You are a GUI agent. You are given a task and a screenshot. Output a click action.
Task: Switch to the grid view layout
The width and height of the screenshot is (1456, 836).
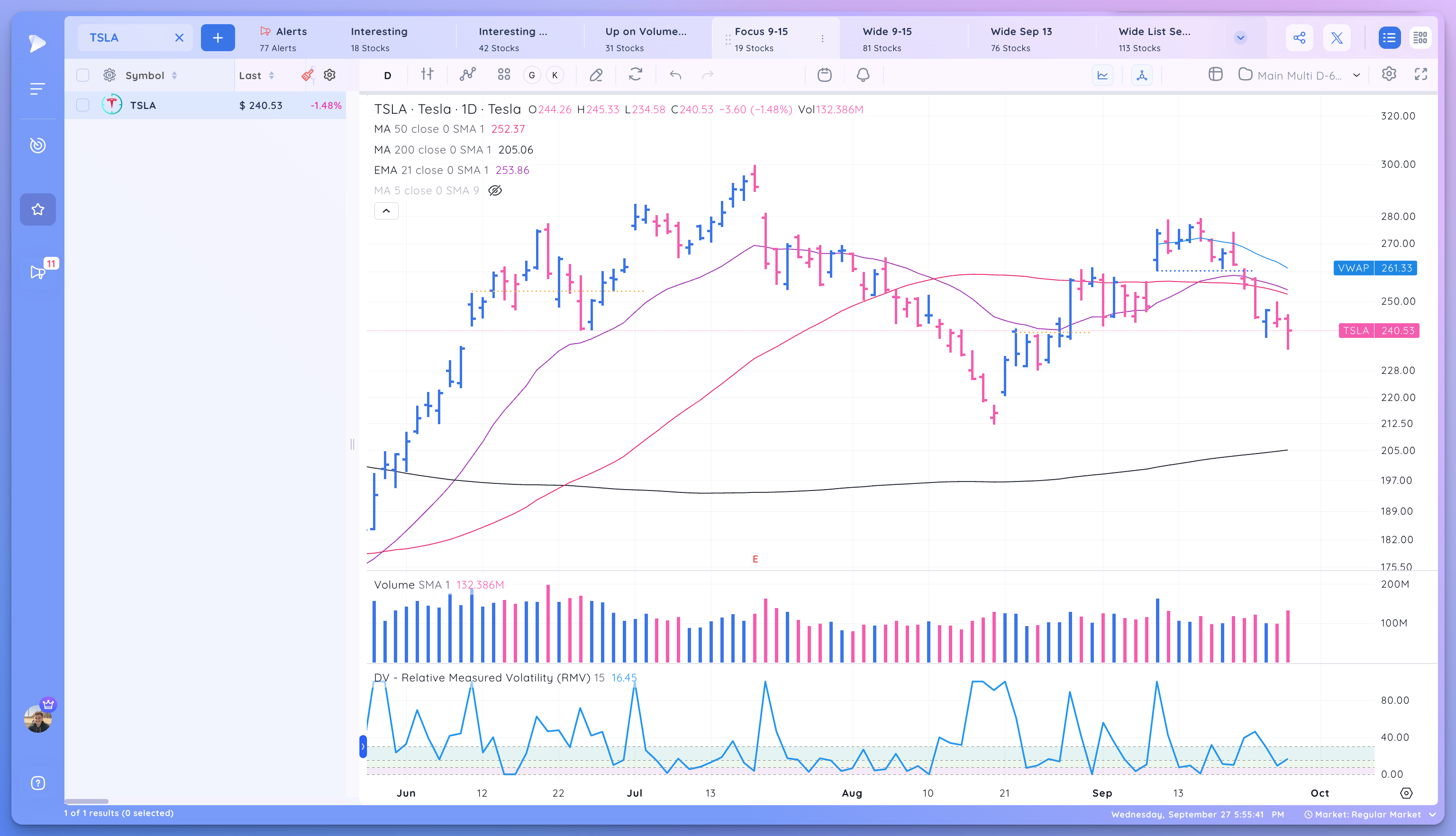click(x=1420, y=38)
